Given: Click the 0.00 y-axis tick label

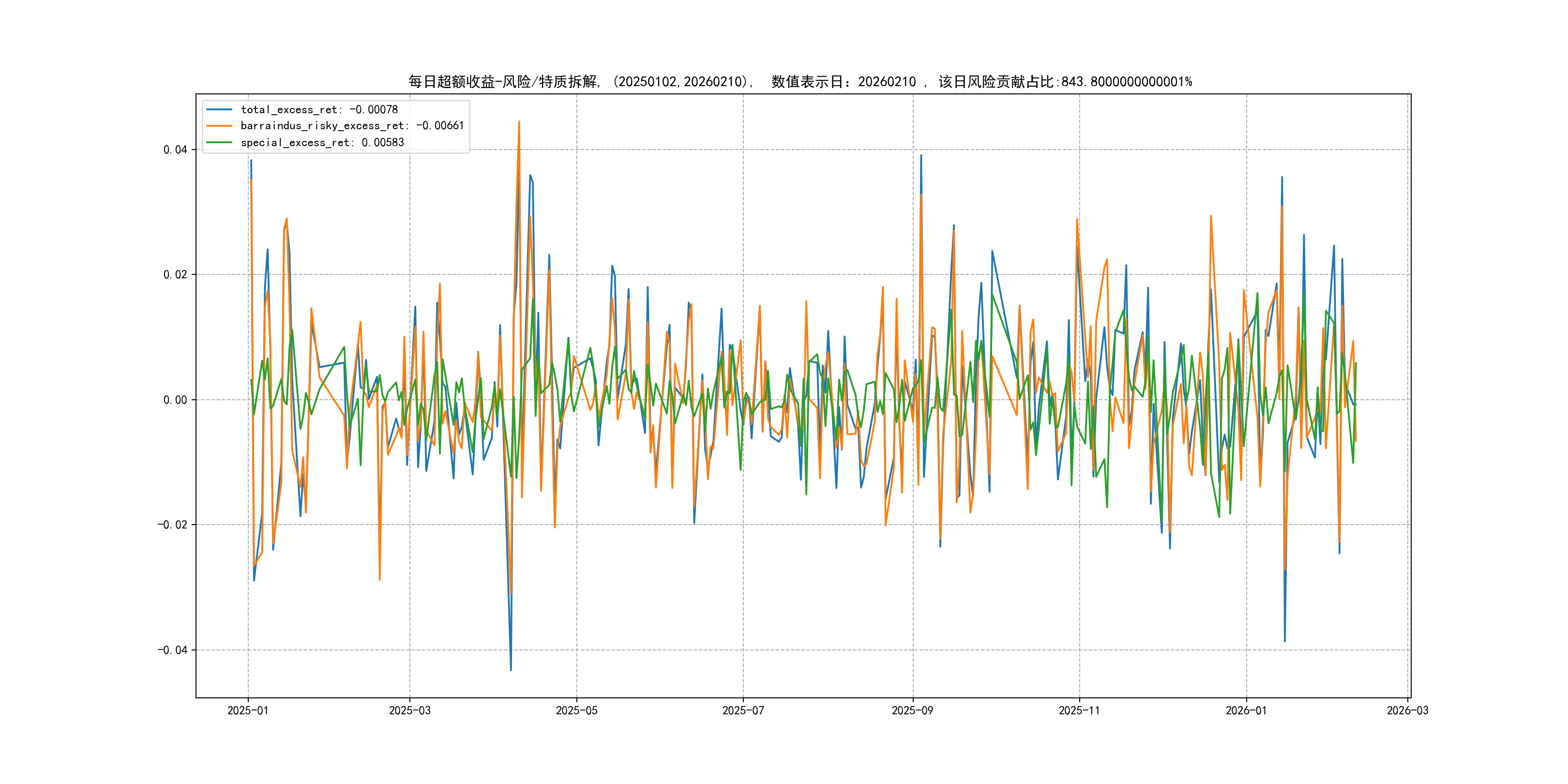Looking at the screenshot, I should [175, 400].
